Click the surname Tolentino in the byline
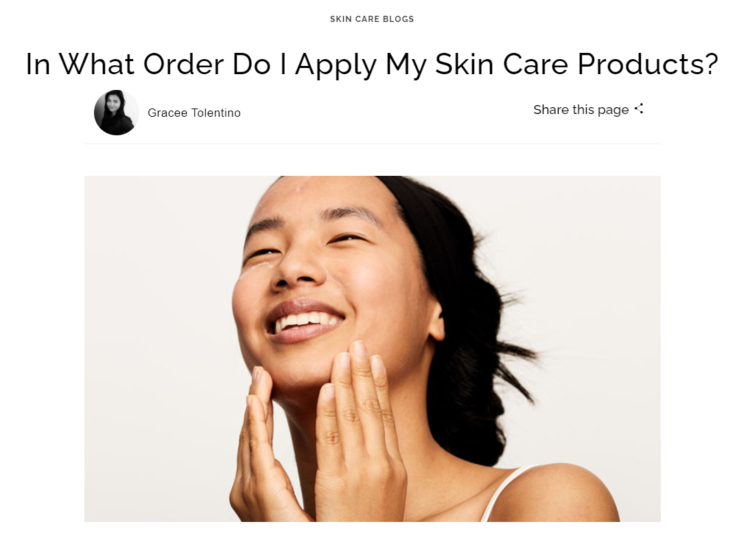 coord(216,113)
